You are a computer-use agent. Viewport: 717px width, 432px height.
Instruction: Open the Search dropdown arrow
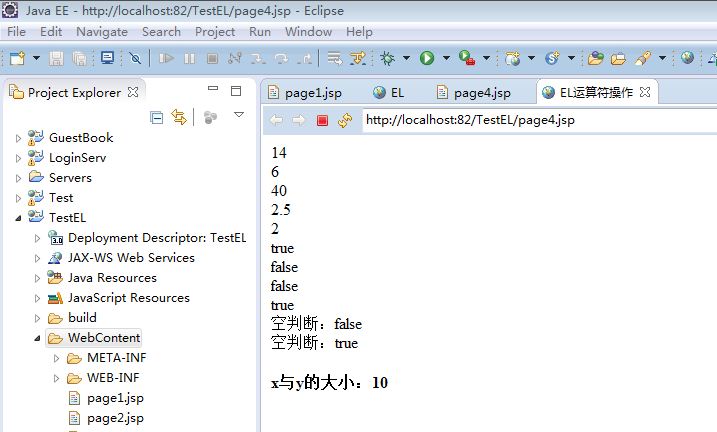tap(662, 59)
